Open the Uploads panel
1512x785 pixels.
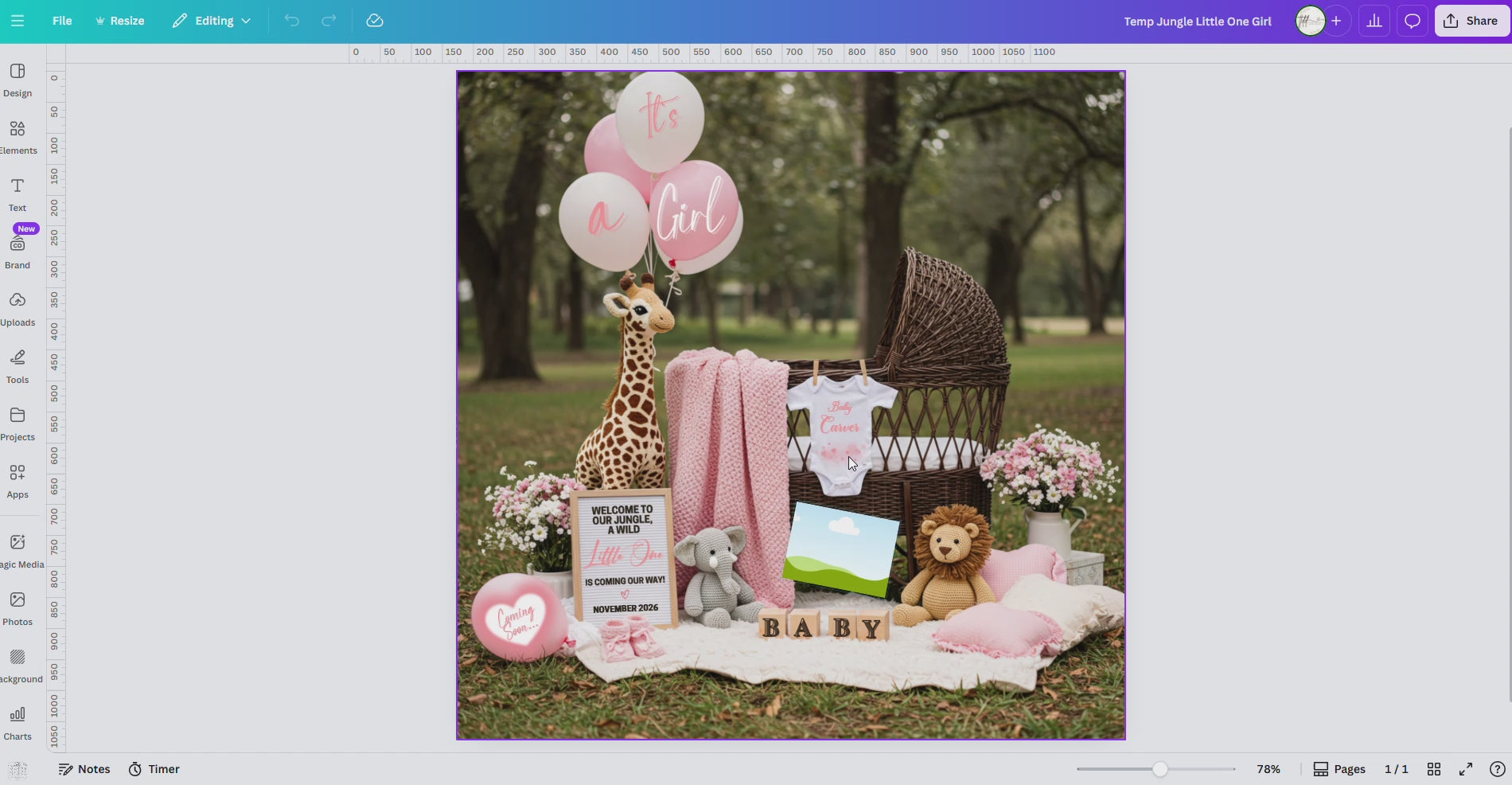[17, 308]
